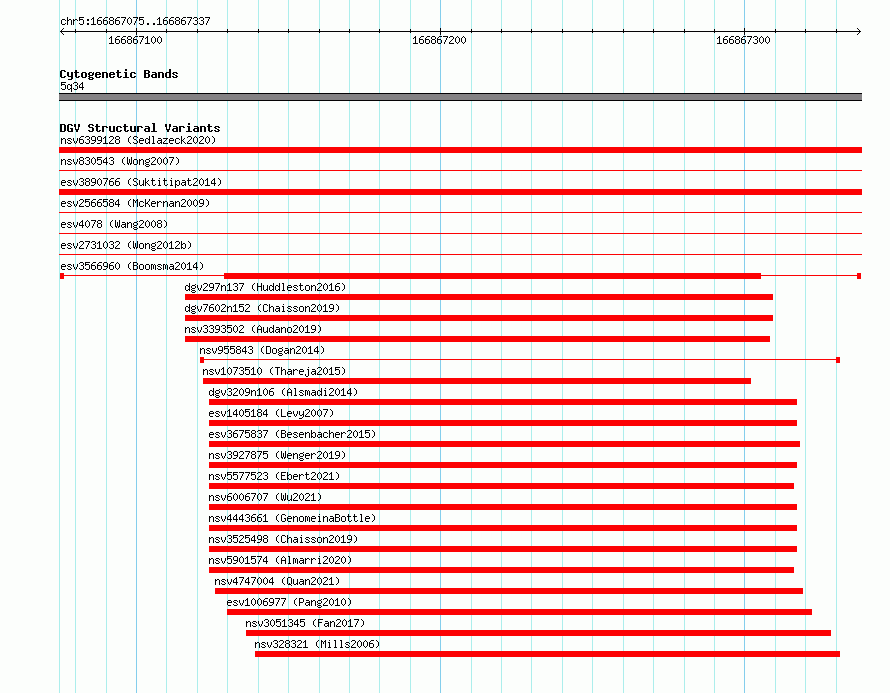Open the esv3890766 (Suktitipat2014) variant label
The height and width of the screenshot is (693, 890).
coord(141,182)
